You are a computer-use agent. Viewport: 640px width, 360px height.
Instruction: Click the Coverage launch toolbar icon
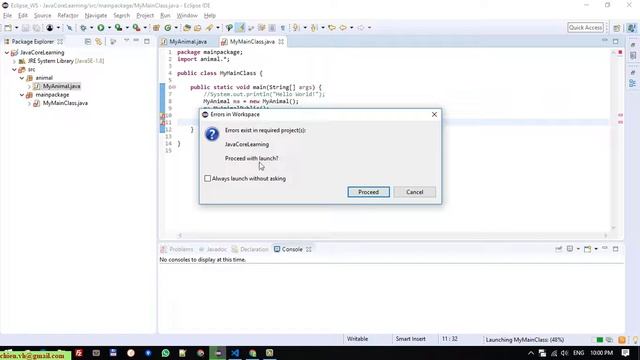pos(118,28)
